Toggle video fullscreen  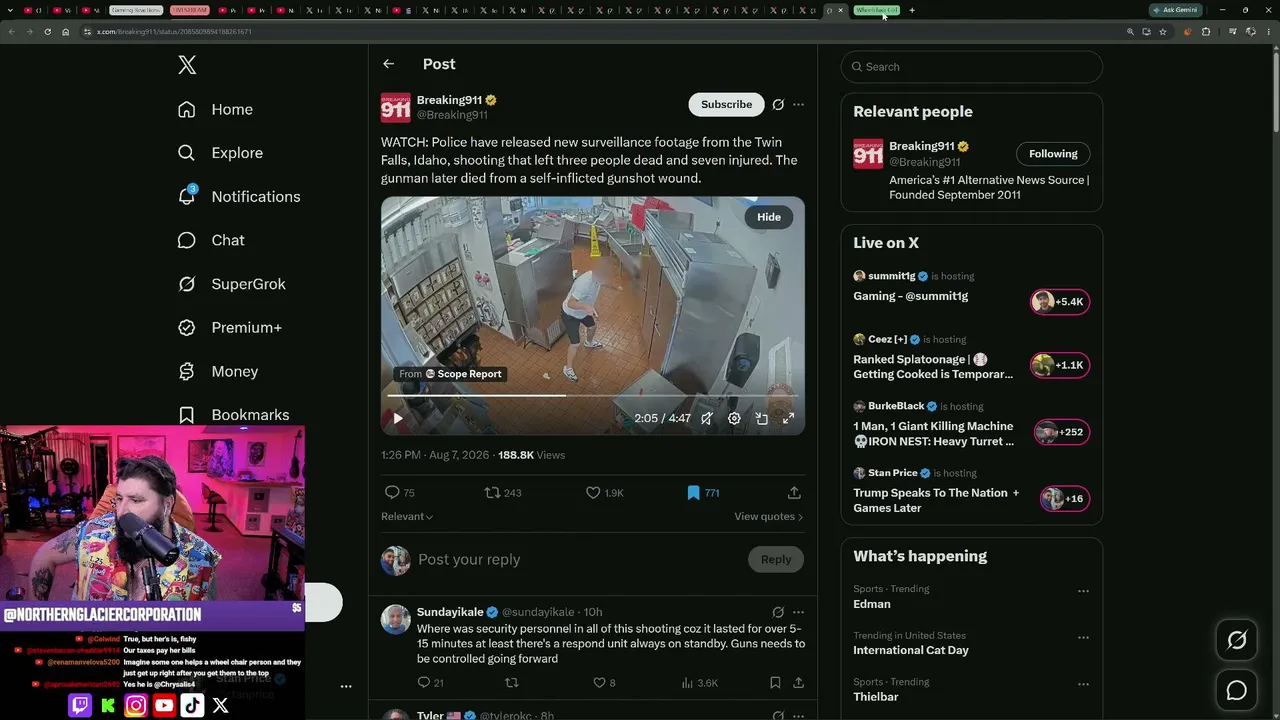[x=788, y=419]
